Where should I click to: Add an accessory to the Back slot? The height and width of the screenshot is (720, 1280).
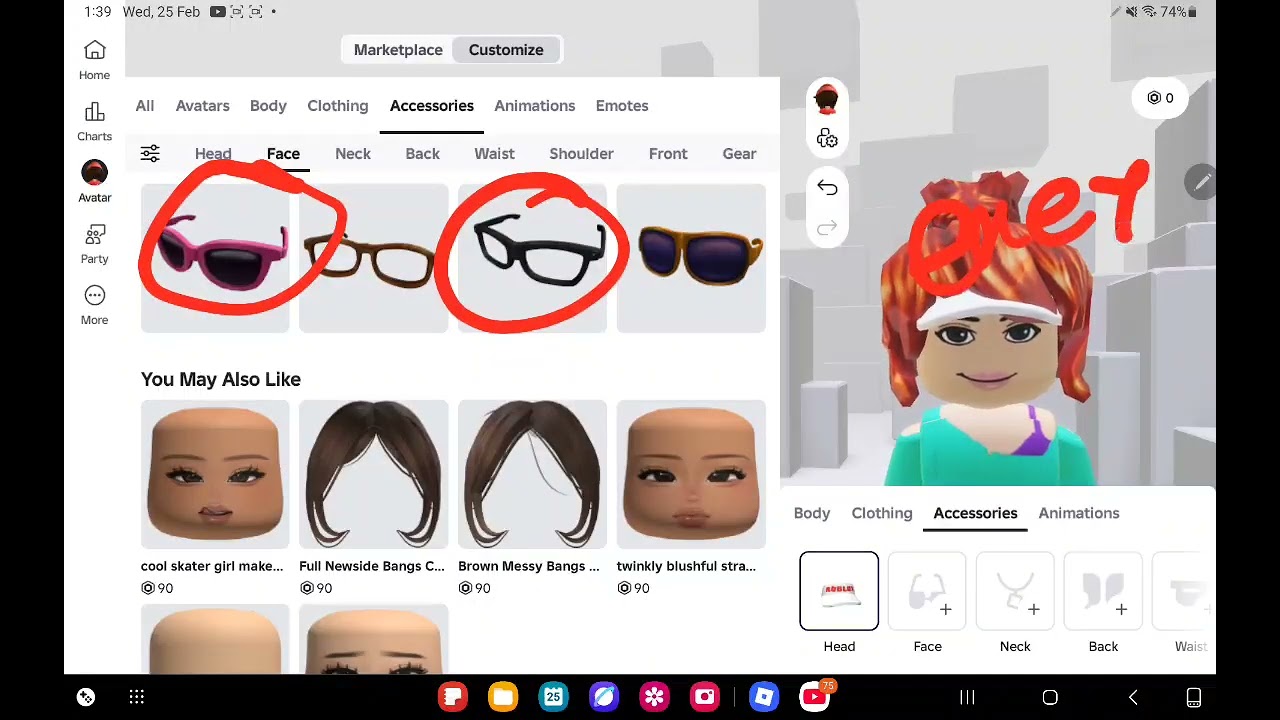coord(1103,591)
